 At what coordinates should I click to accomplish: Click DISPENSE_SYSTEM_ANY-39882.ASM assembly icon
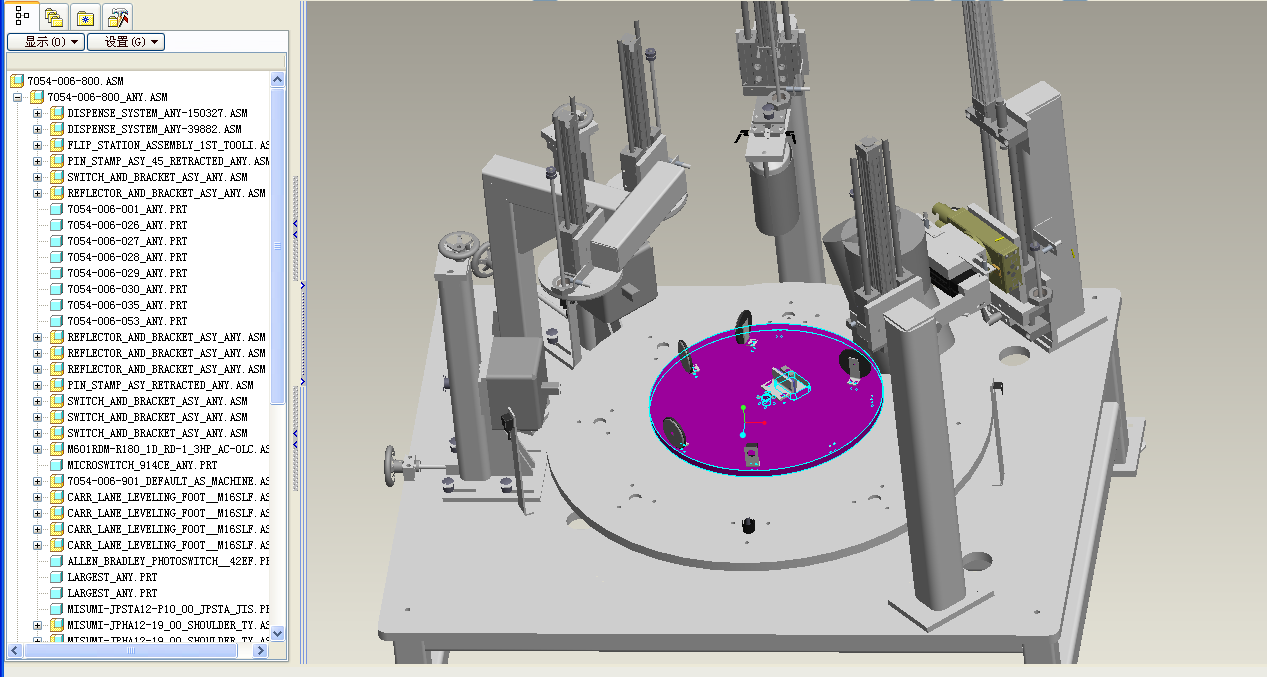(x=57, y=129)
